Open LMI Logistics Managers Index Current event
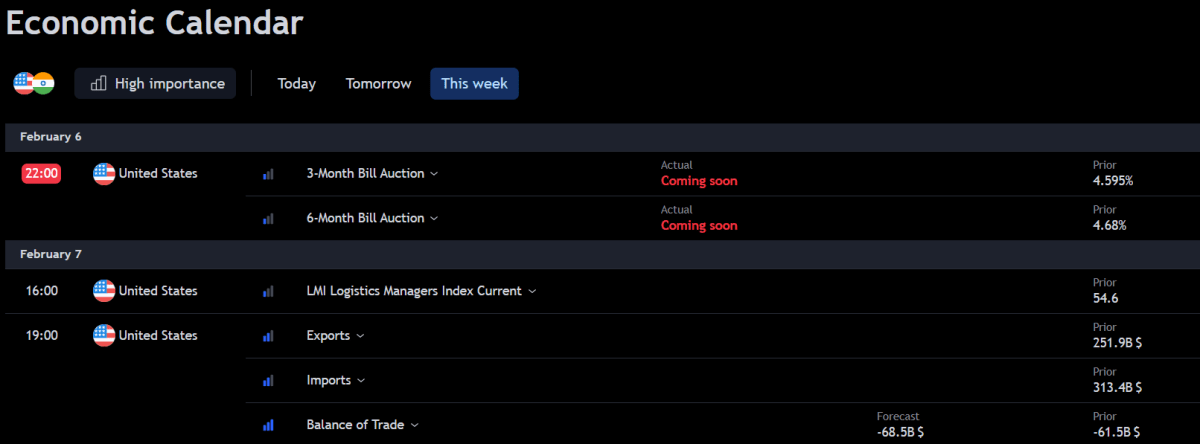The image size is (1200, 444). tap(414, 291)
